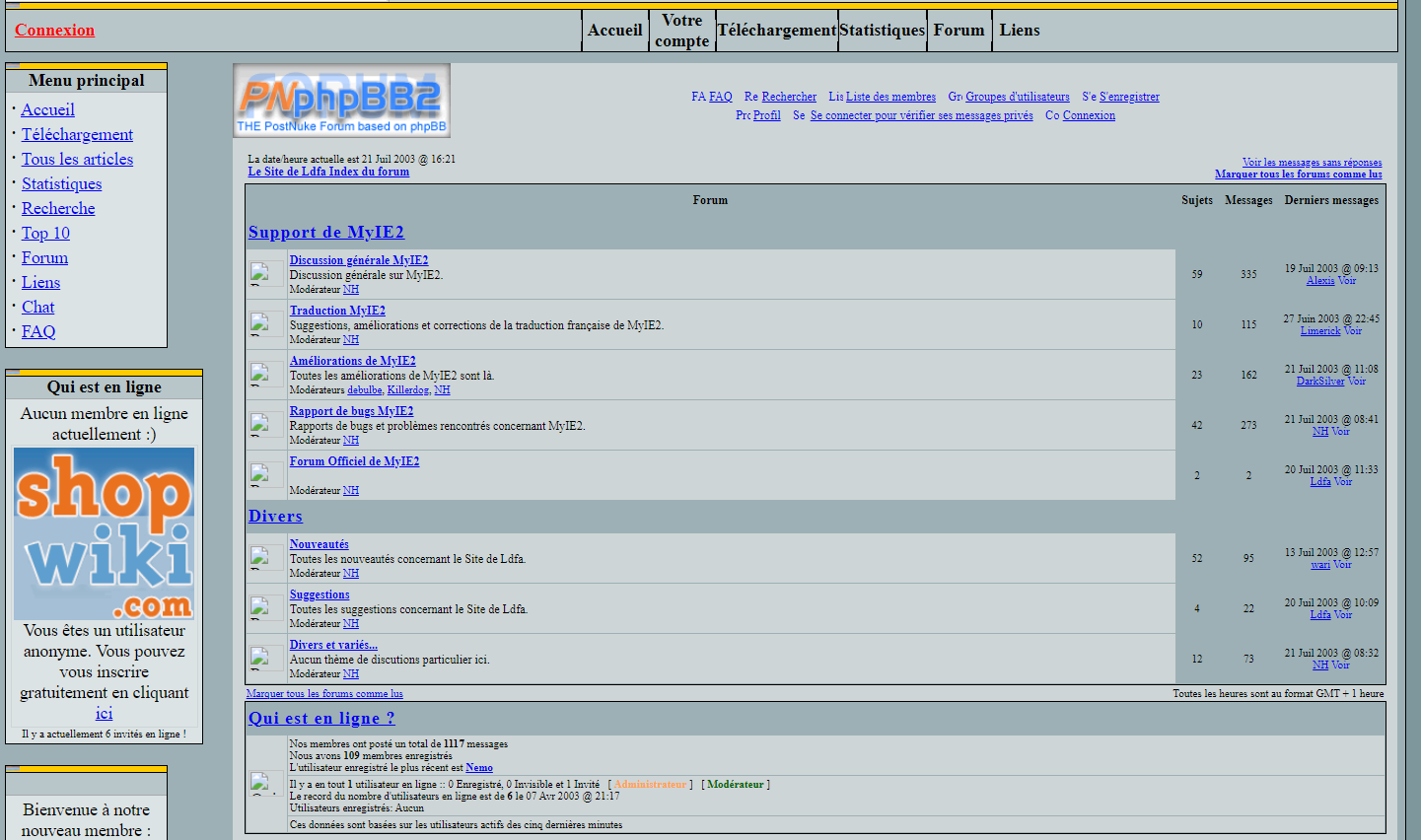Image resolution: width=1421 pixels, height=840 pixels.
Task: Open Groupes d'utilisateurs link
Action: (x=1018, y=97)
